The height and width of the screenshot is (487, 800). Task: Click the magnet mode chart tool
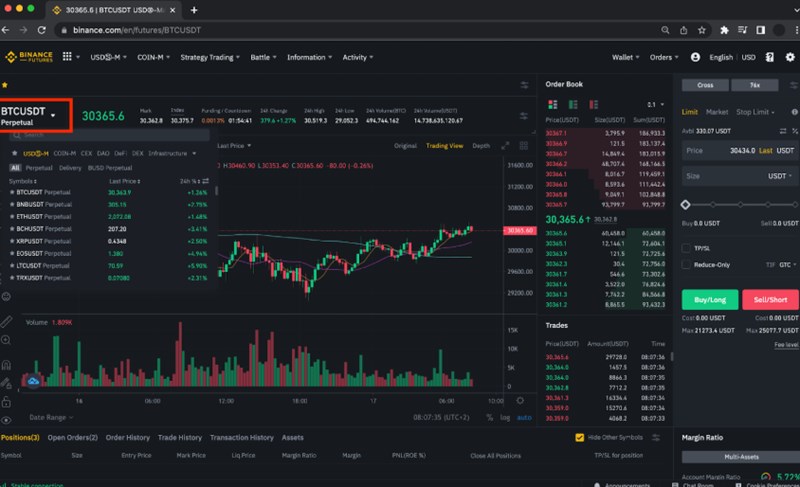(x=8, y=366)
